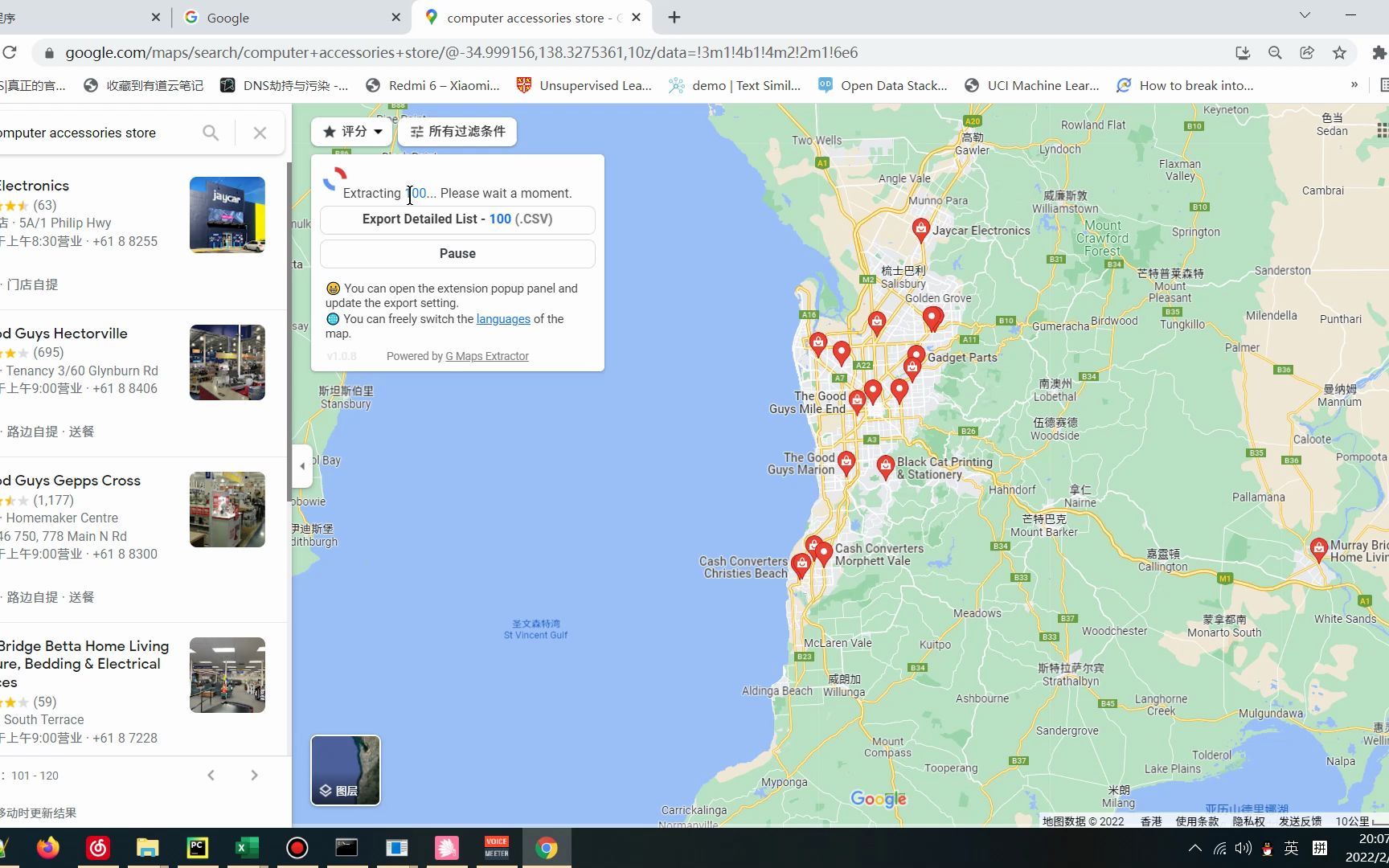Open a new browser tab
Screen dimensions: 1389x868
point(674,17)
